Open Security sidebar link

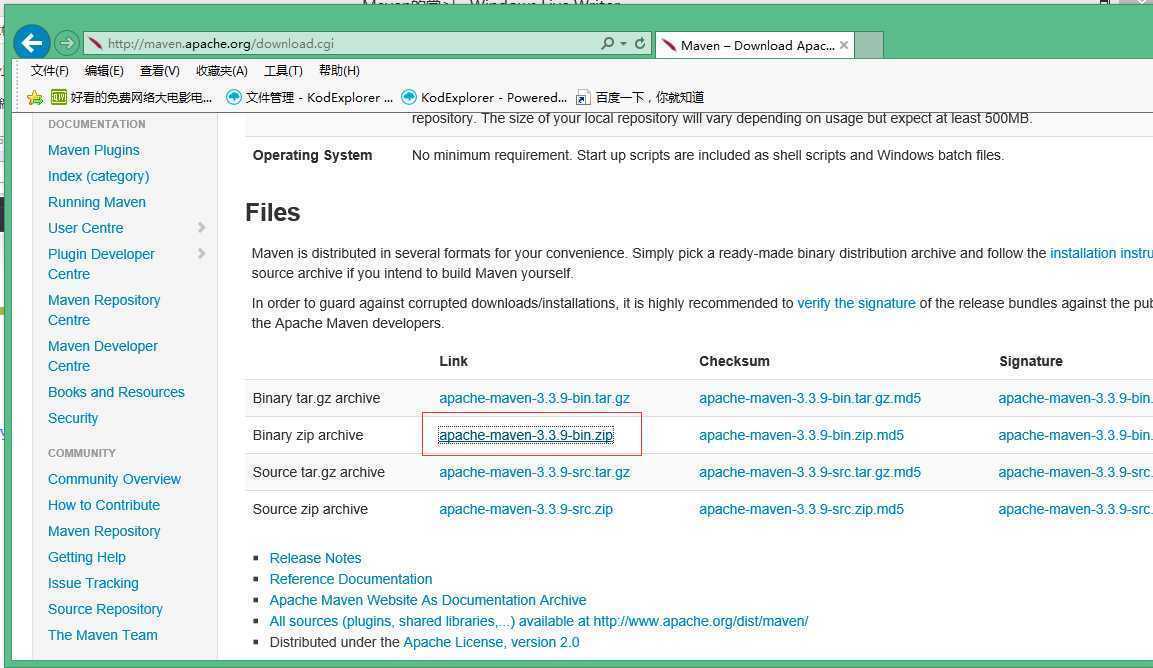(73, 418)
